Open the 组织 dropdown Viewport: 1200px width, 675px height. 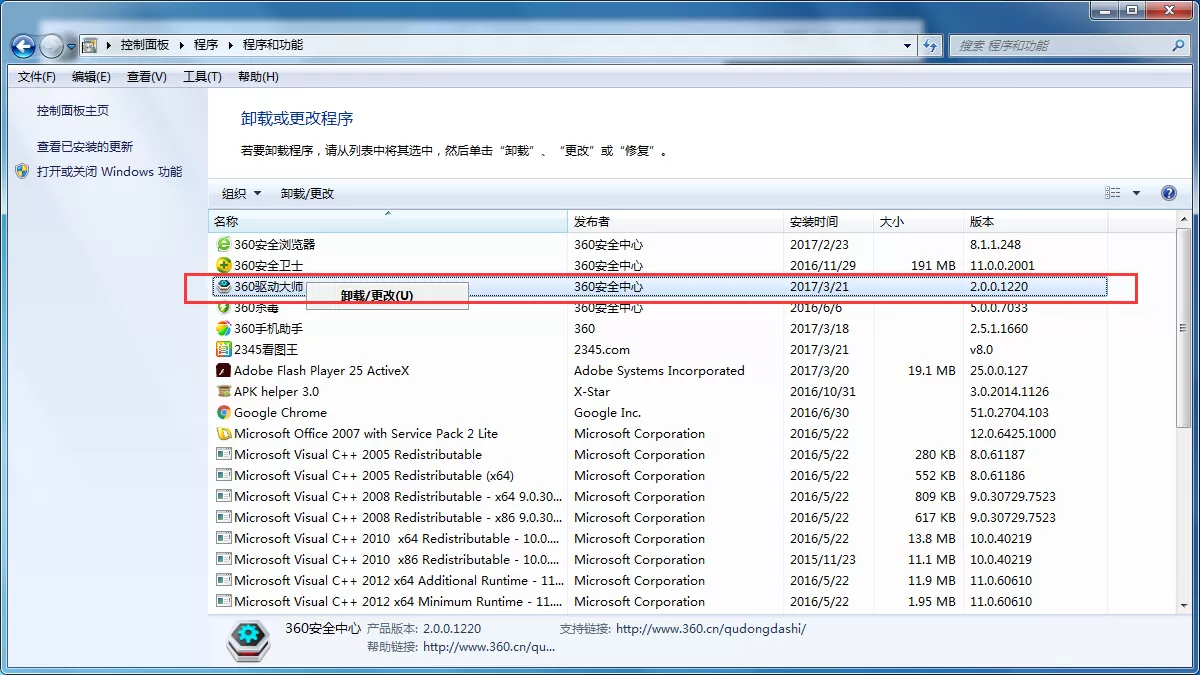(241, 193)
